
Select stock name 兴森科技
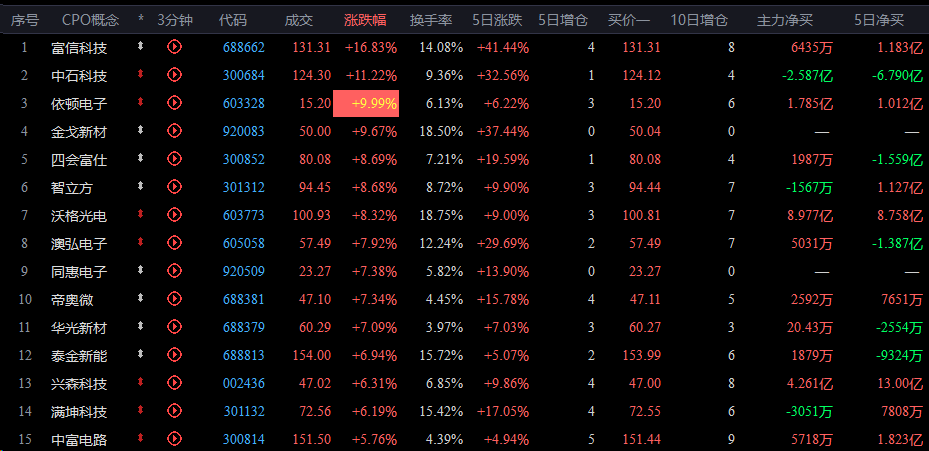(79, 384)
